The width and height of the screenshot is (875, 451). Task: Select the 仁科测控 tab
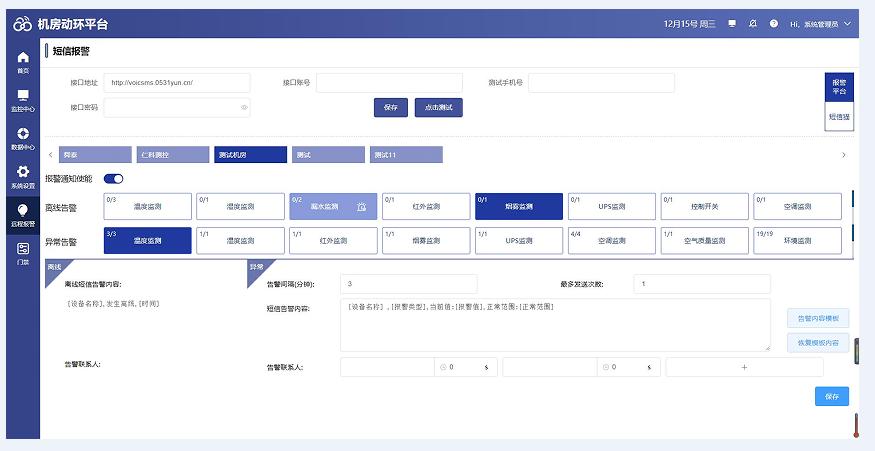coord(174,155)
